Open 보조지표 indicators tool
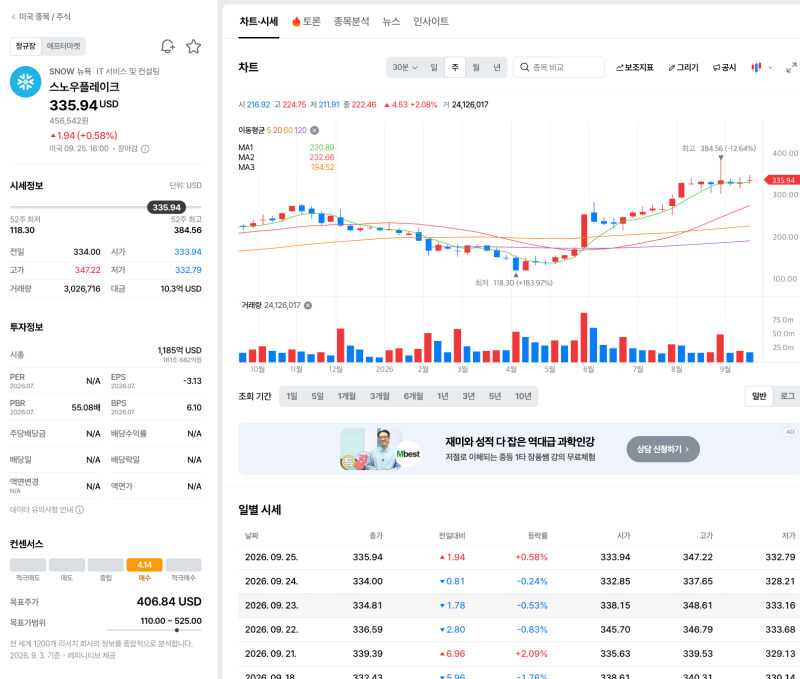Image resolution: width=800 pixels, height=679 pixels. tap(635, 67)
